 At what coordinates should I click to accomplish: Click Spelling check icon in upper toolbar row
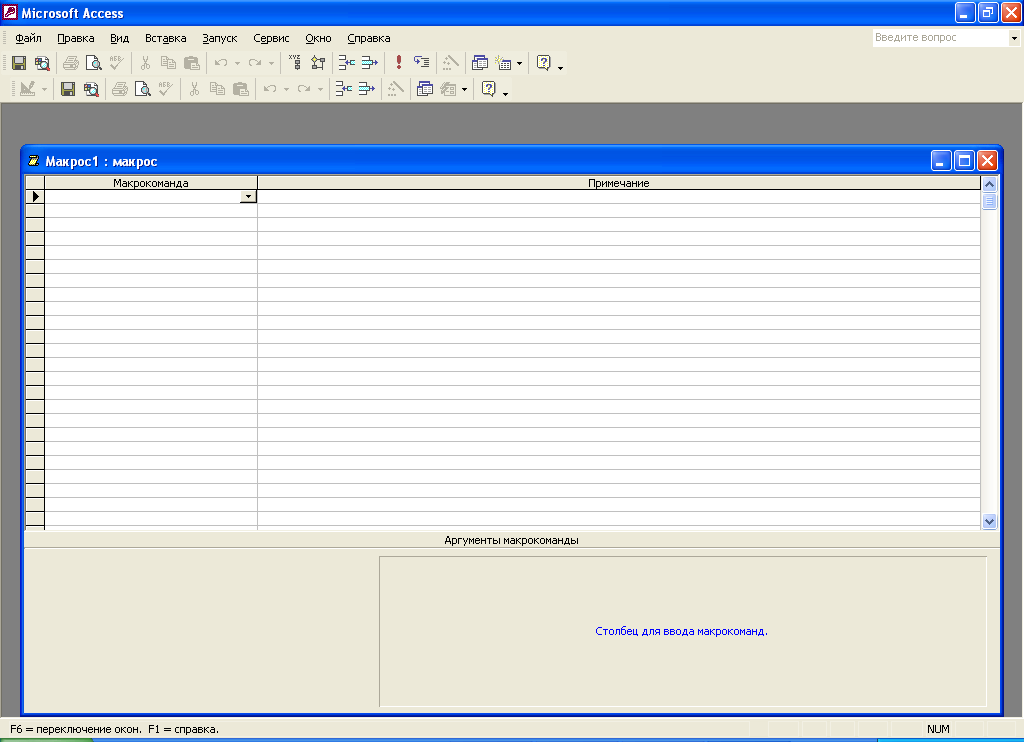[117, 63]
